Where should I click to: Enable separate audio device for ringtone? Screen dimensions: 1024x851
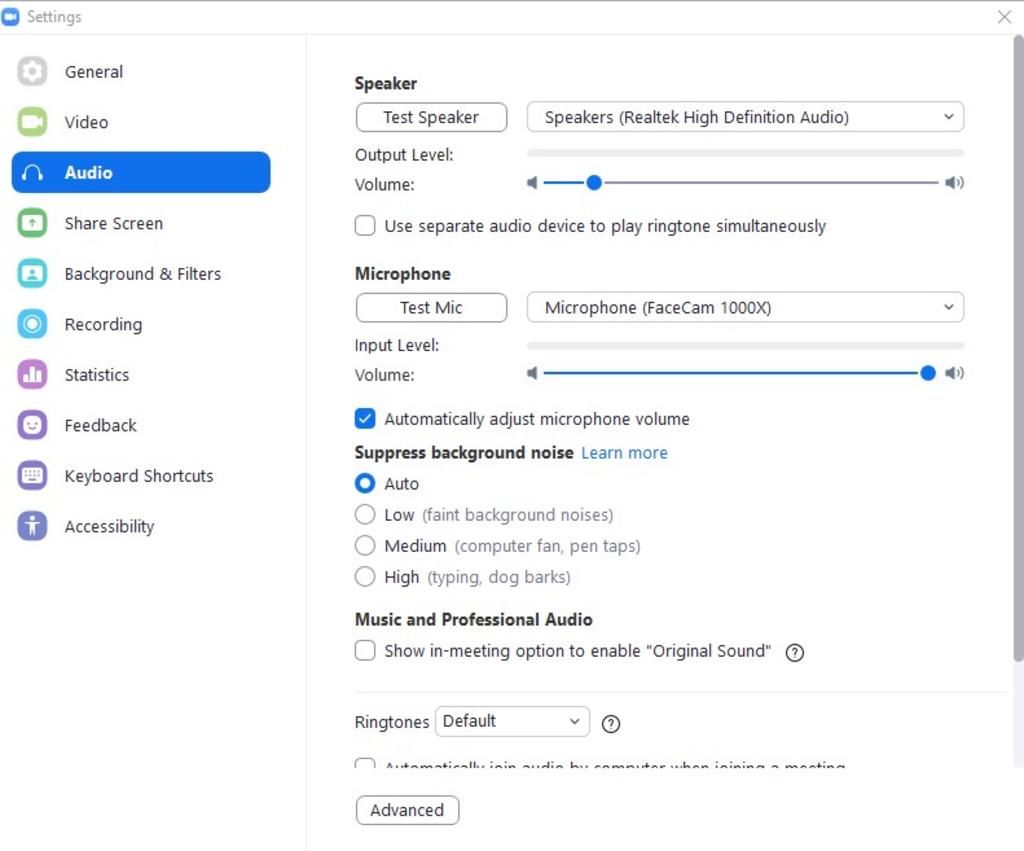[x=365, y=226]
